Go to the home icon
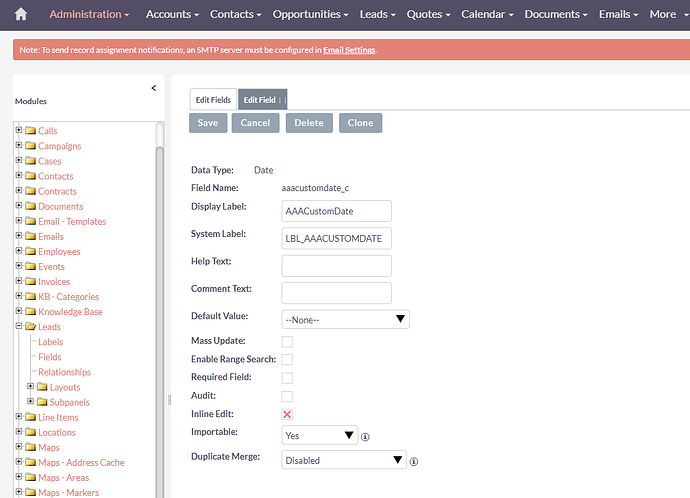This screenshot has height=498, width=690. click(x=21, y=15)
